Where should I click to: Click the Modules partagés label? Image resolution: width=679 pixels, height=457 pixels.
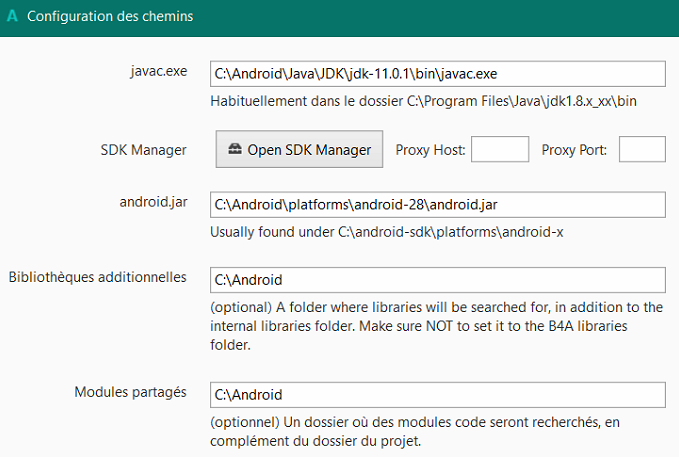131,392
